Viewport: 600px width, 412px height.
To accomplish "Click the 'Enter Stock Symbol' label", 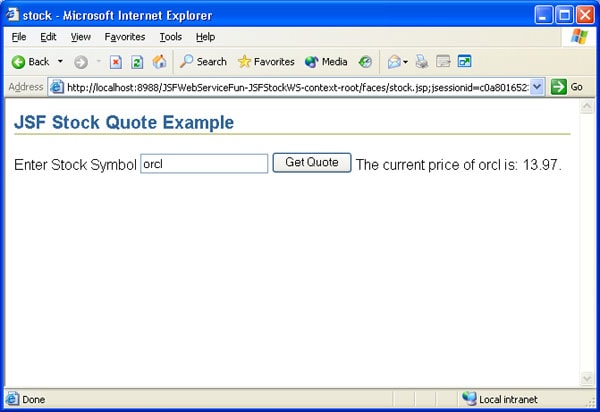I will click(x=75, y=165).
